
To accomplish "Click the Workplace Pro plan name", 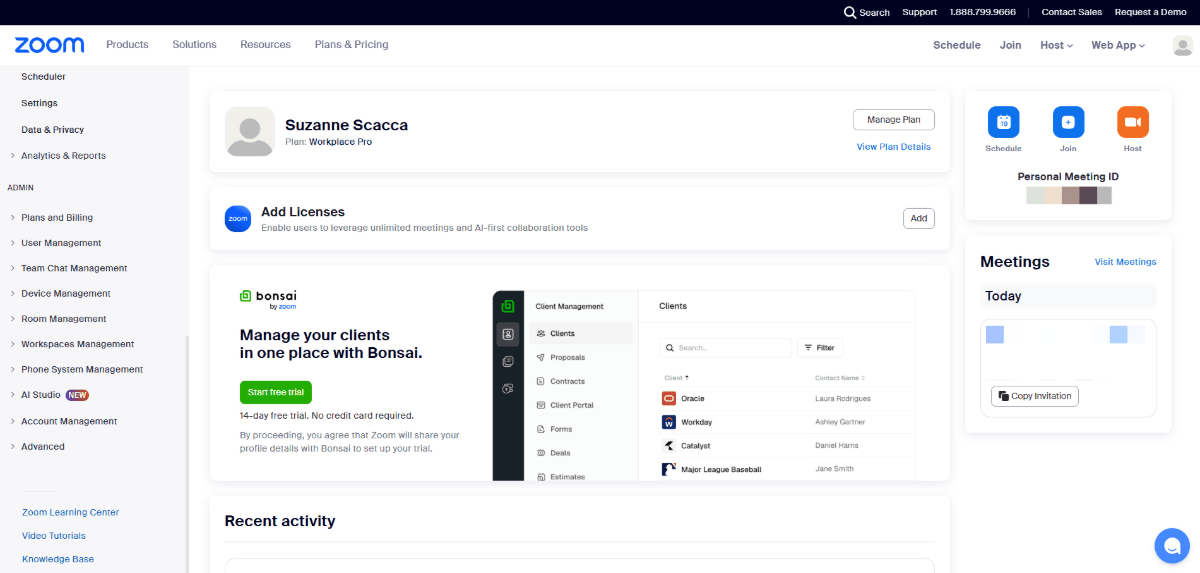I will point(340,142).
